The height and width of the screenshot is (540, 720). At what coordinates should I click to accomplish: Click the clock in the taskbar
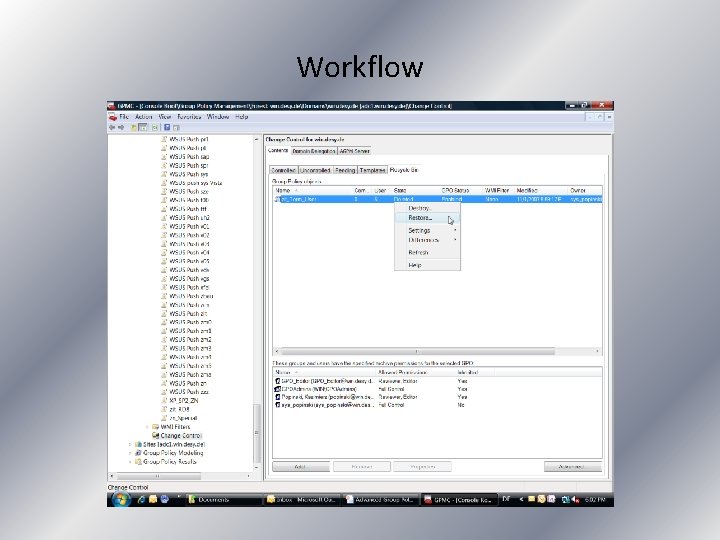tap(595, 499)
